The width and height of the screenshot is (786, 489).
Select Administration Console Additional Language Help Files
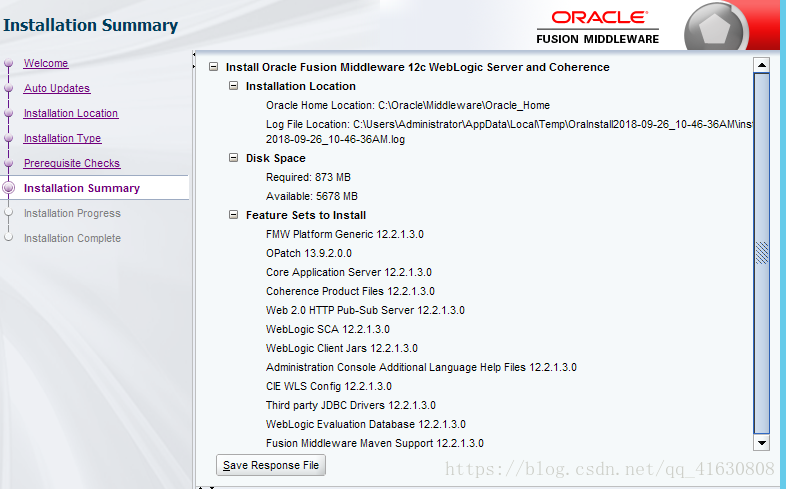tap(422, 367)
